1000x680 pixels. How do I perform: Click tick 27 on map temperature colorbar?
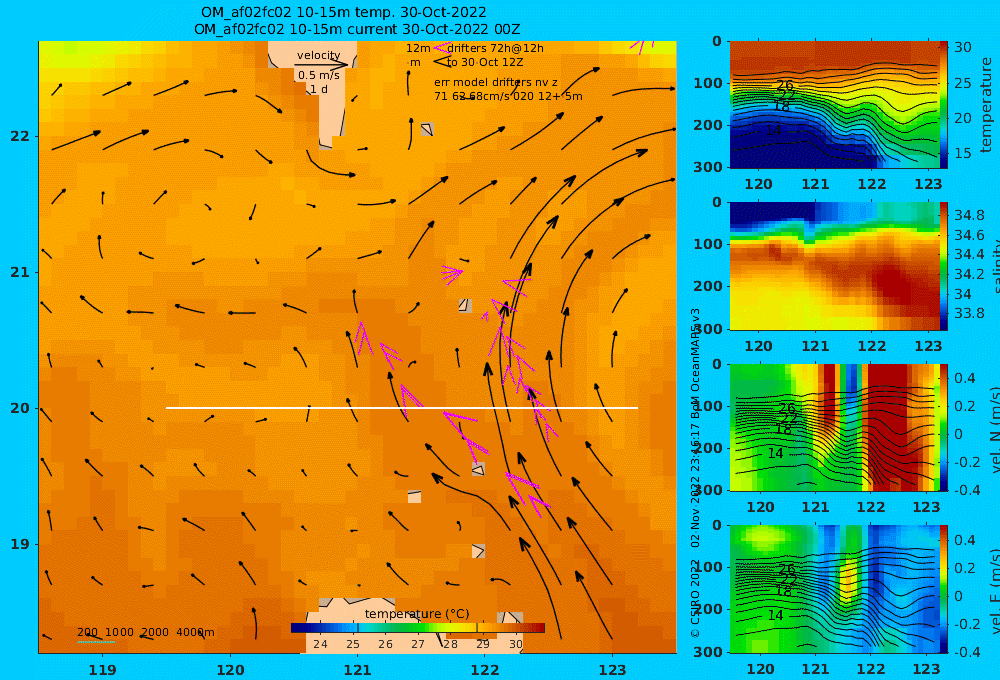point(417,644)
